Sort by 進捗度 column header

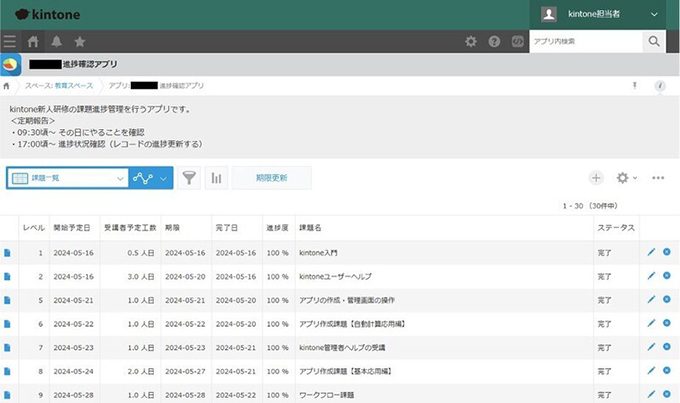click(278, 228)
